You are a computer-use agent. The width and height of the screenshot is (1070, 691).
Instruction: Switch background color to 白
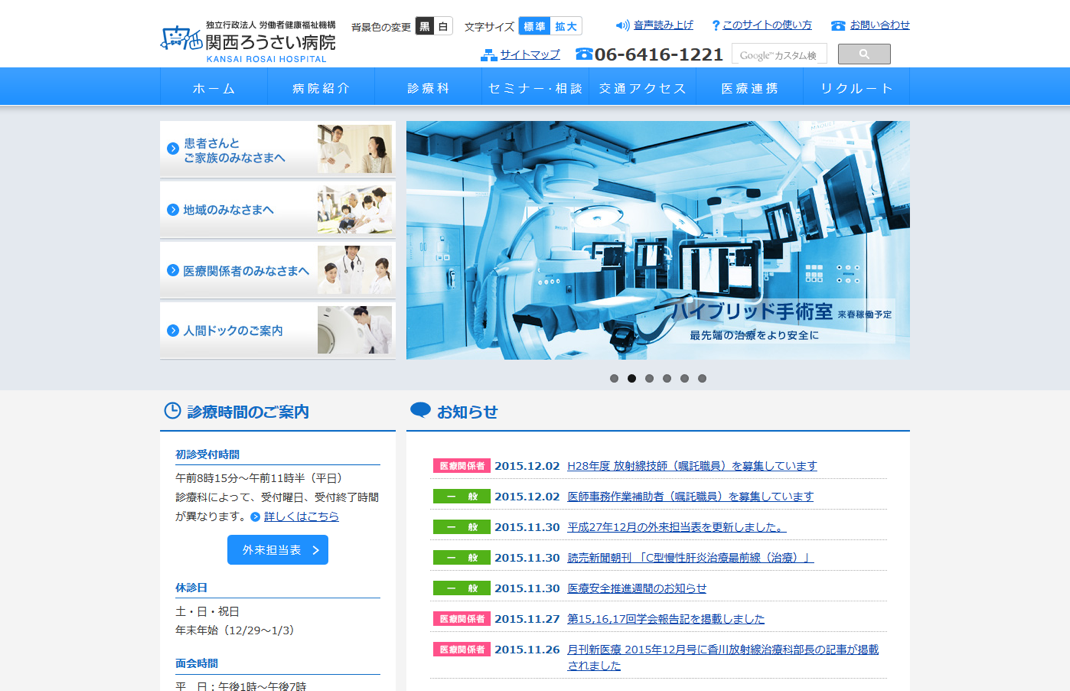point(444,27)
